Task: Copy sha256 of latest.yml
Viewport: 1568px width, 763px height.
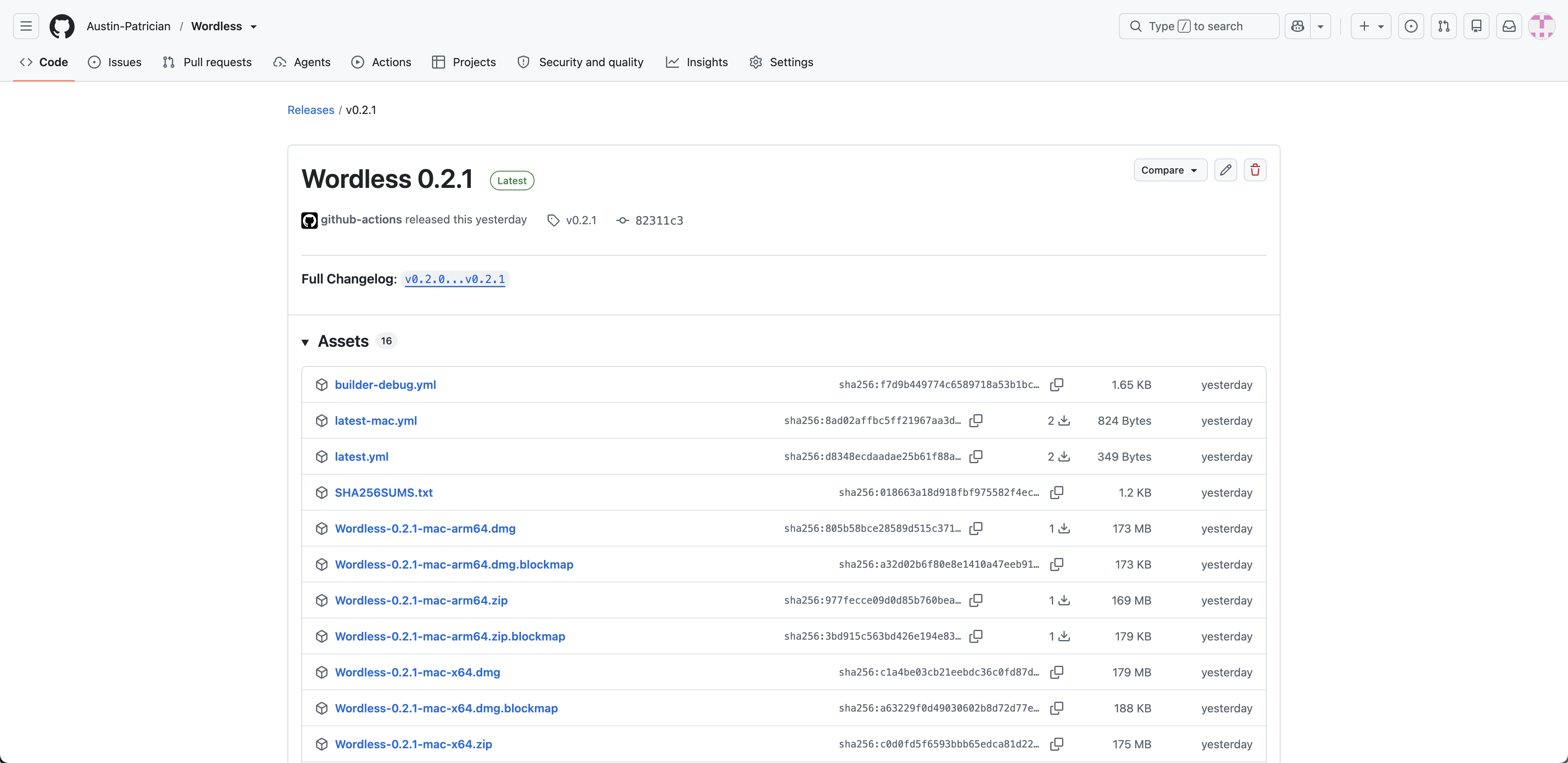Action: [x=976, y=457]
